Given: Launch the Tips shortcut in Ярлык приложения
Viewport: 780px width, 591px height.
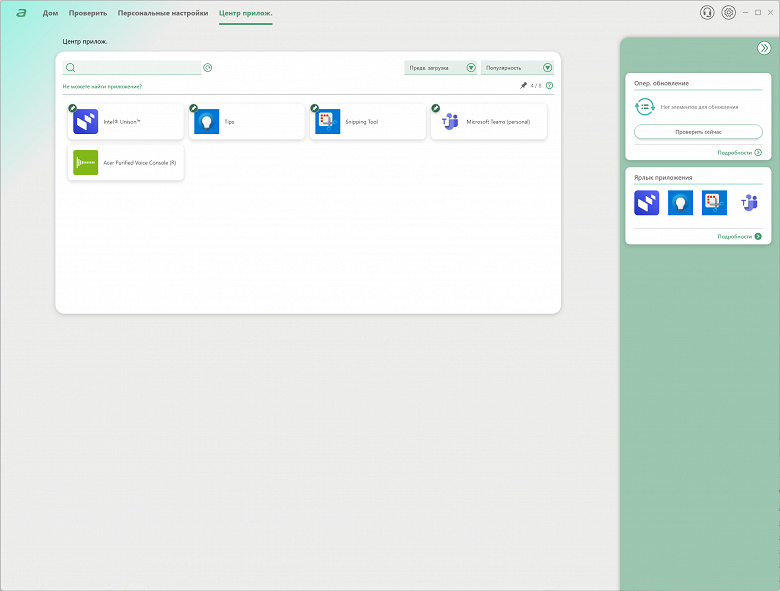Looking at the screenshot, I should coord(680,202).
